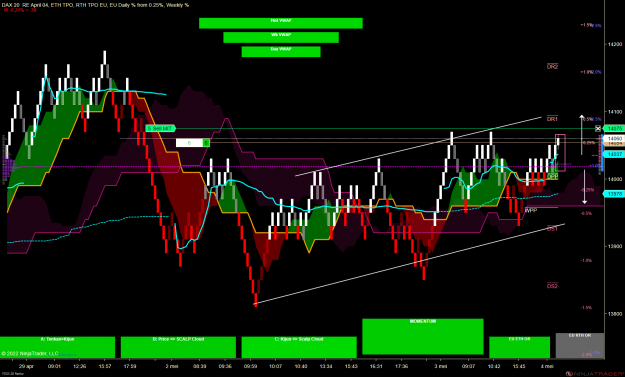Select the white down arrow drawing

tap(585, 187)
